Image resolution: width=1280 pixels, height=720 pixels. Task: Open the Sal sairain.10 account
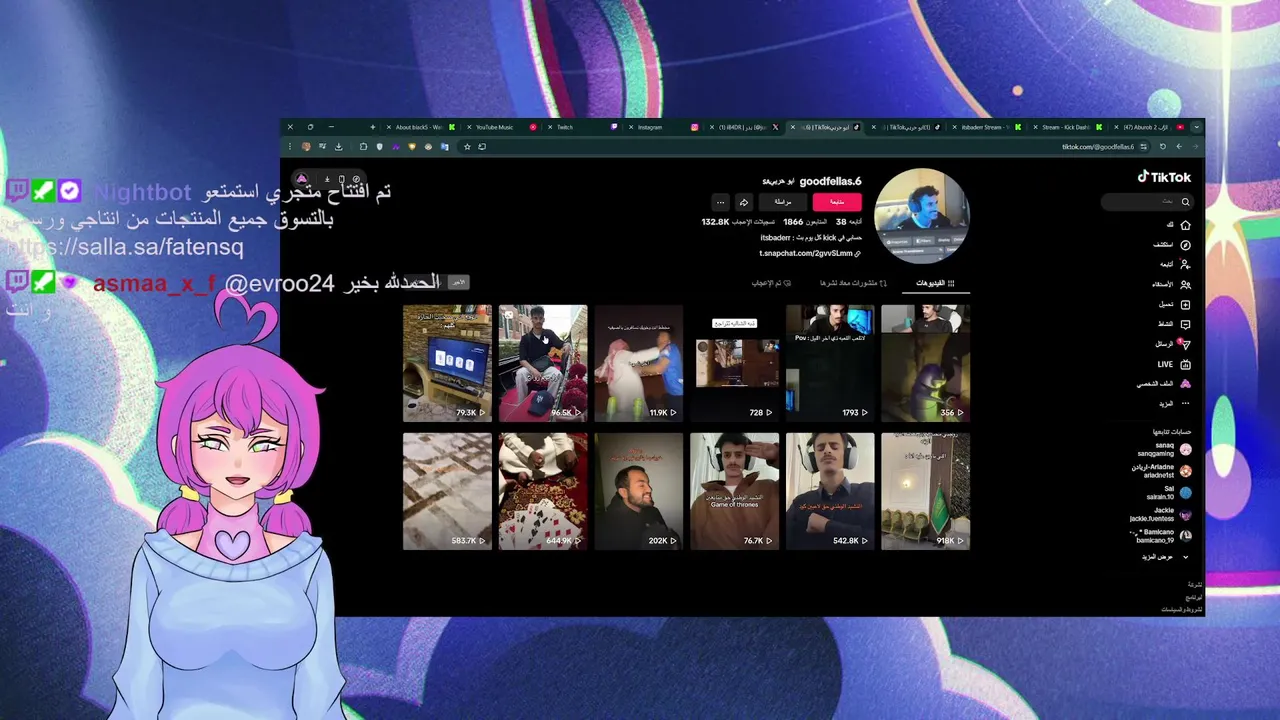tap(1169, 492)
